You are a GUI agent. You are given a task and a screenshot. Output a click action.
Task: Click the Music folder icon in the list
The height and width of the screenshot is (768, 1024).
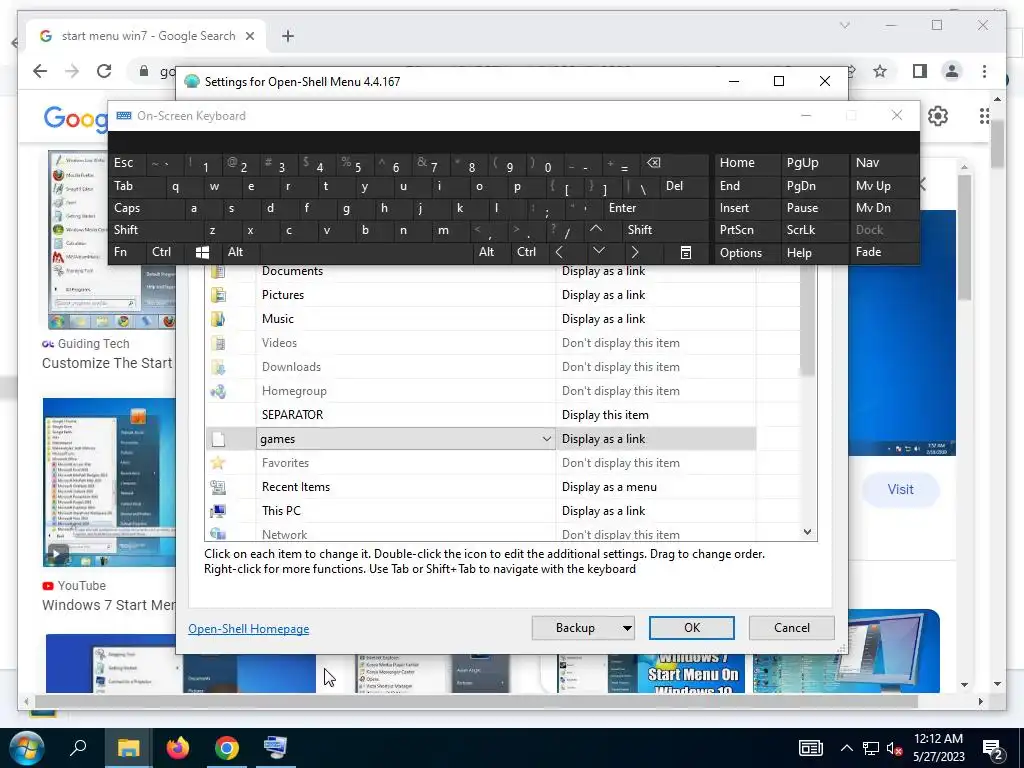[x=218, y=319]
